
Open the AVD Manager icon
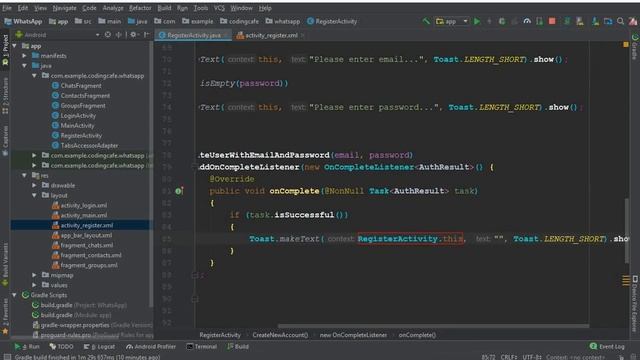pyautogui.click(x=580, y=21)
